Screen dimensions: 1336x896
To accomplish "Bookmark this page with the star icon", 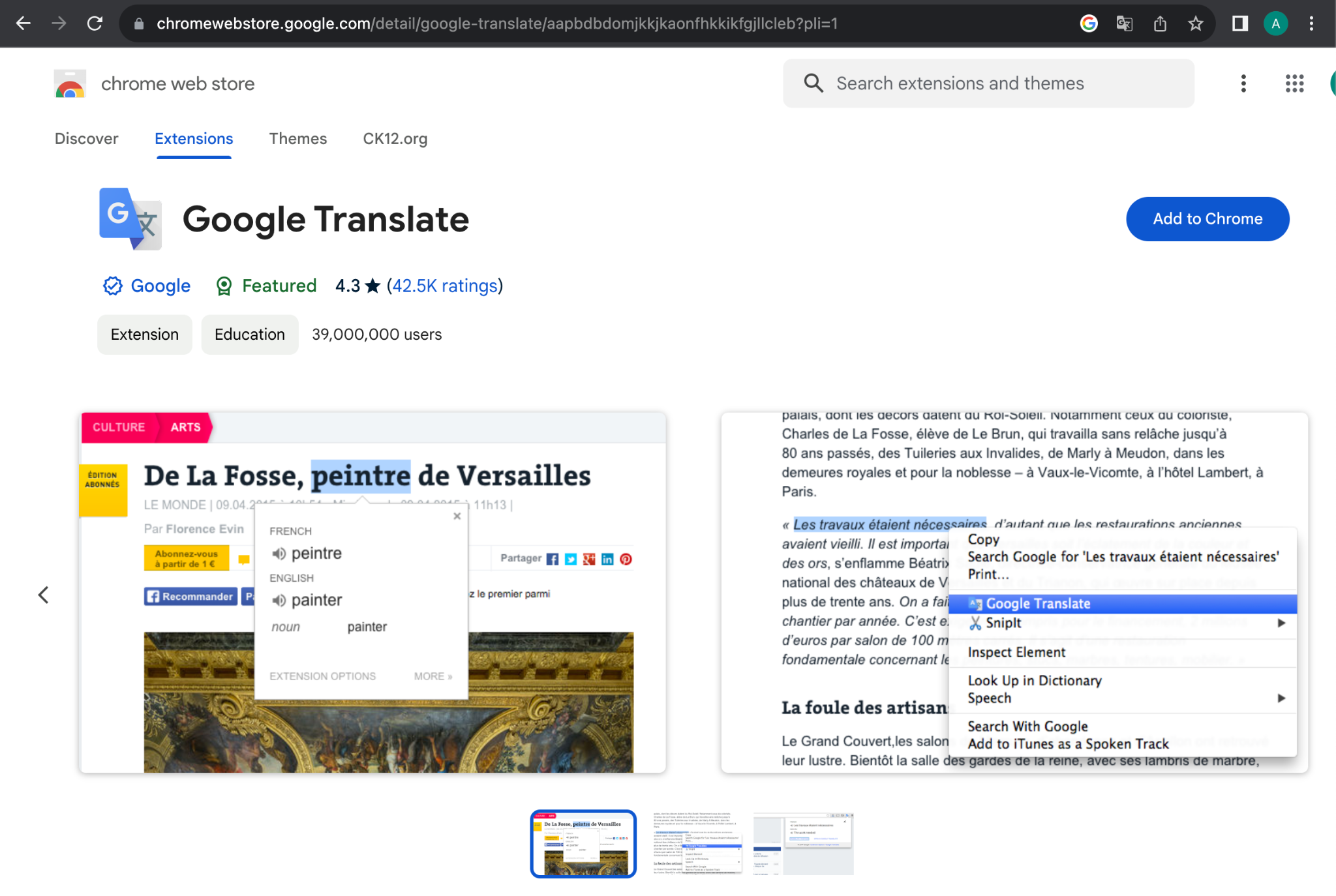I will click(1195, 24).
